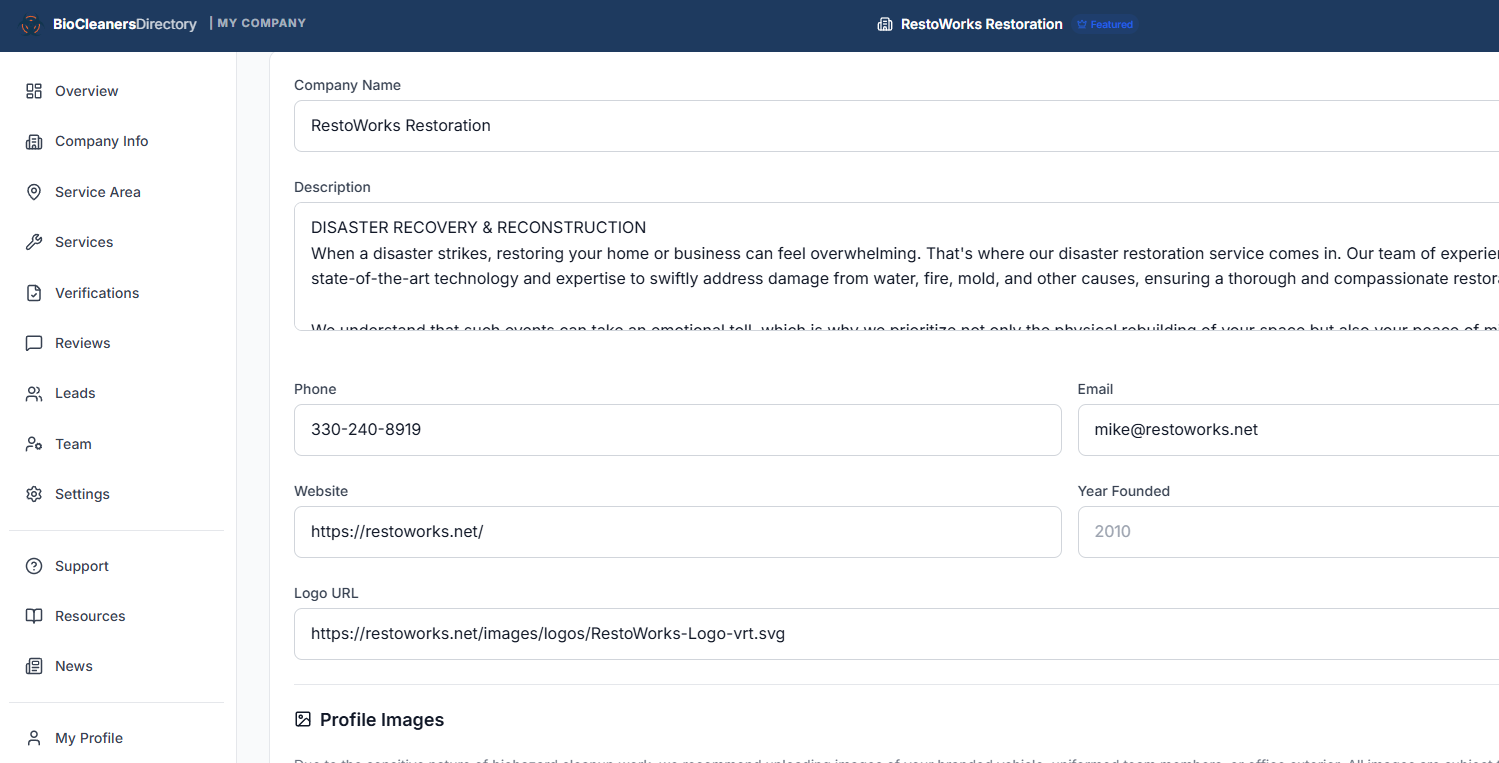Image resolution: width=1499 pixels, height=763 pixels.
Task: Click the Verifications document icon
Action: (x=34, y=292)
